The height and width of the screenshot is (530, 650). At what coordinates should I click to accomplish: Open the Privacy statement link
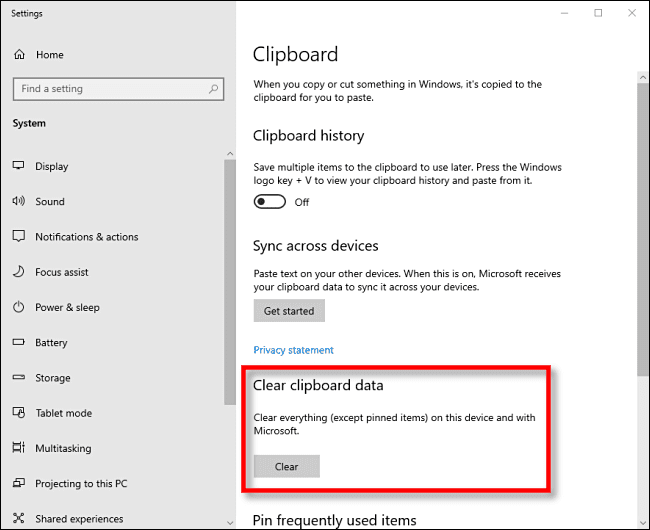click(293, 350)
